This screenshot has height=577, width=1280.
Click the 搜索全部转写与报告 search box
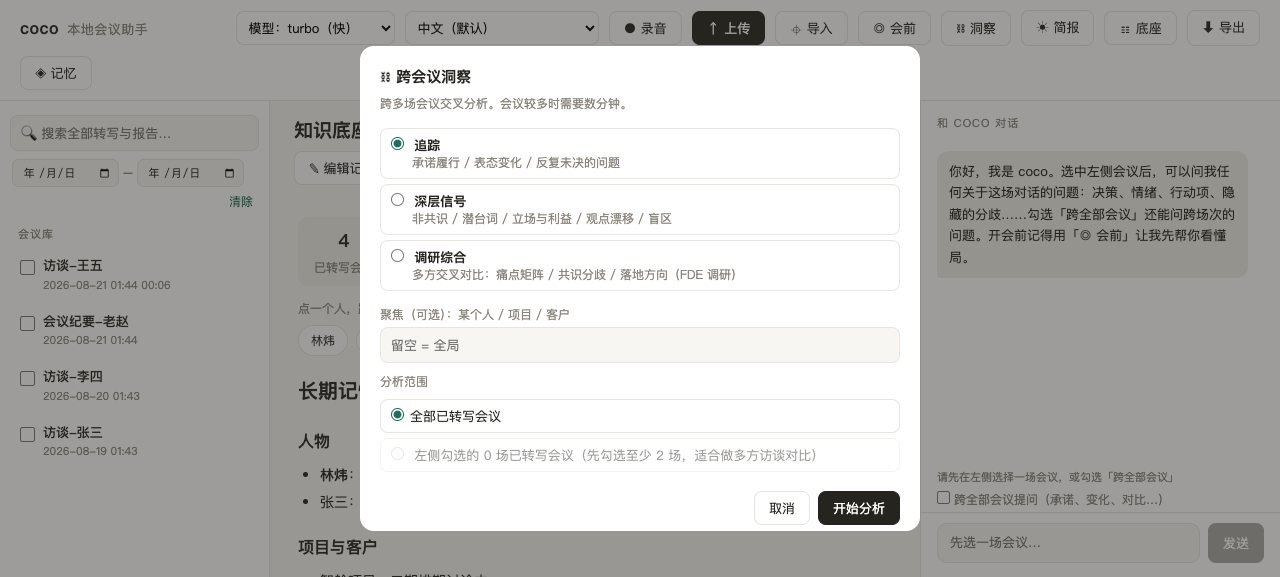[134, 133]
